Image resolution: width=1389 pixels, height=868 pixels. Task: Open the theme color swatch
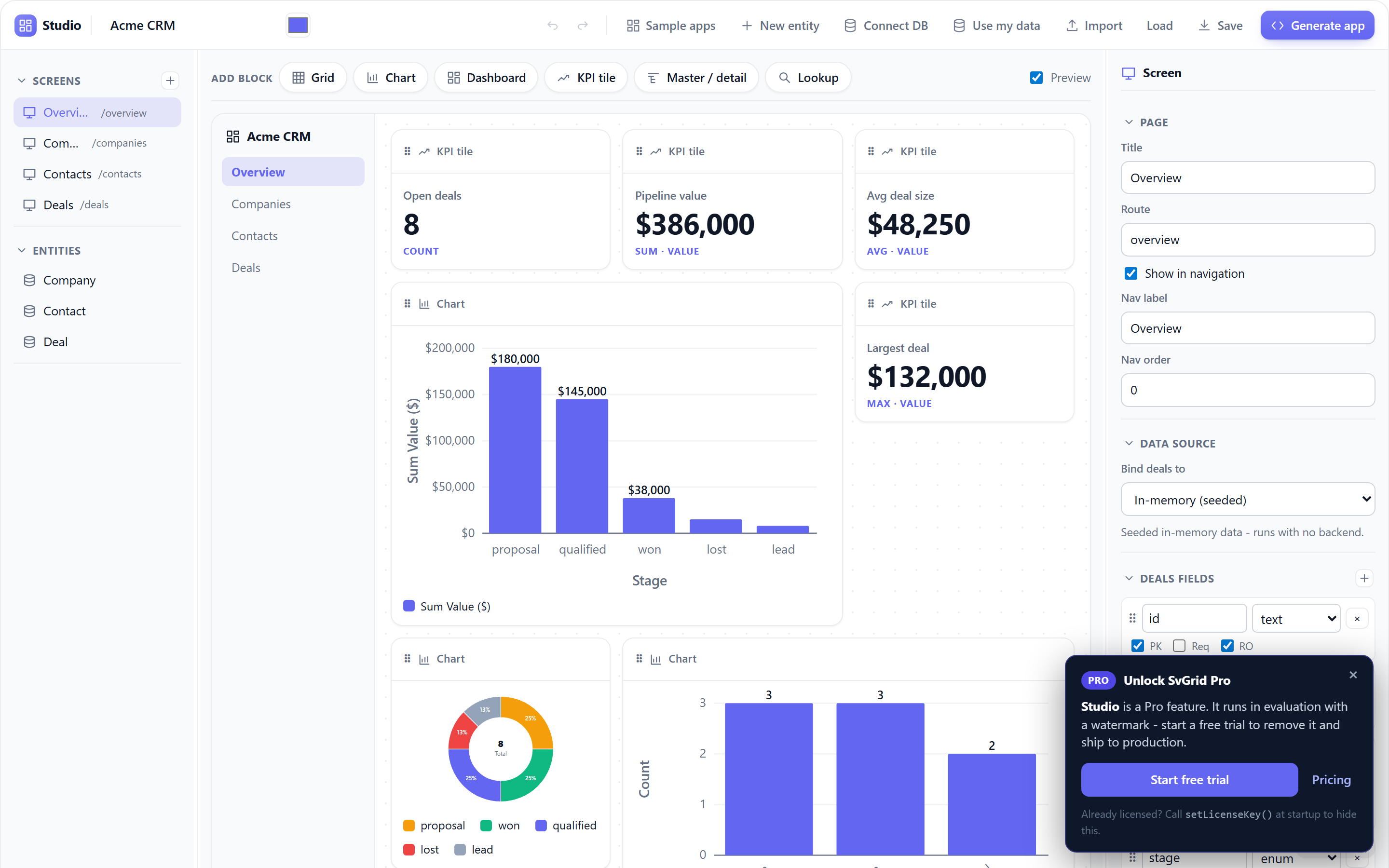(x=298, y=25)
